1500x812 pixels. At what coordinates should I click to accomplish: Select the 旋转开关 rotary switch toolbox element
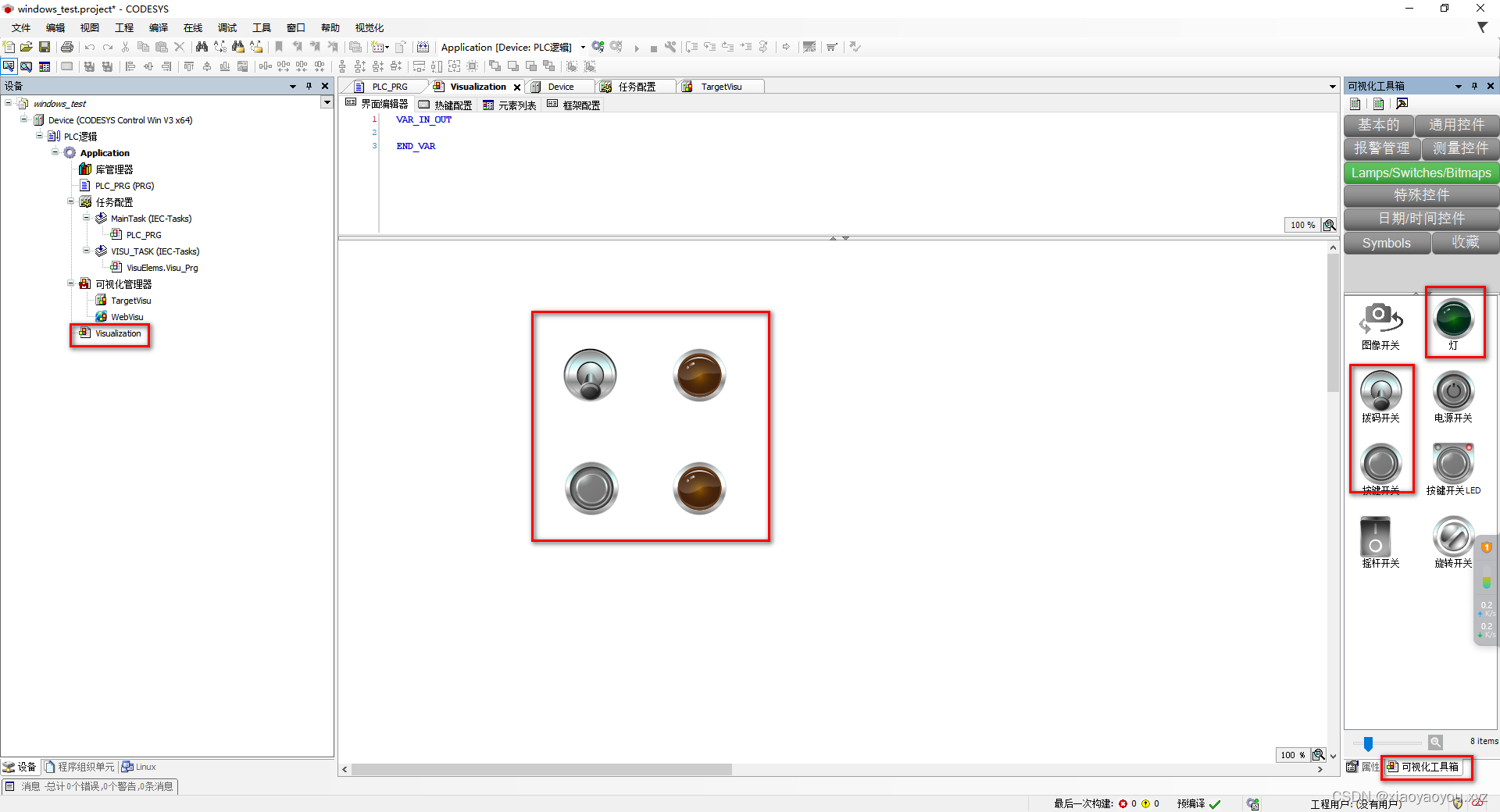coord(1453,542)
